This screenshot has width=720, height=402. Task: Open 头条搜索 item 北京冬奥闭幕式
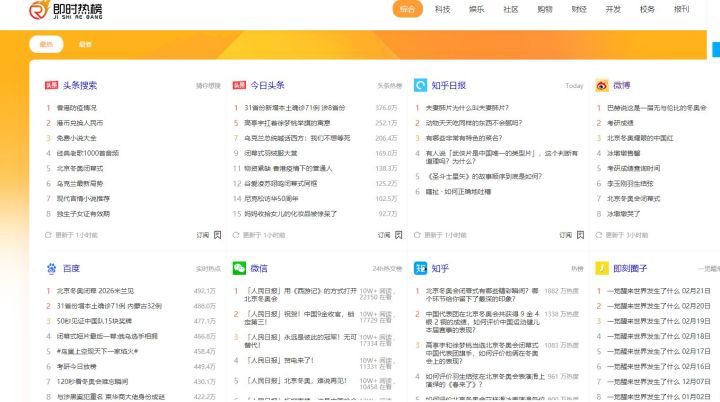click(80, 168)
